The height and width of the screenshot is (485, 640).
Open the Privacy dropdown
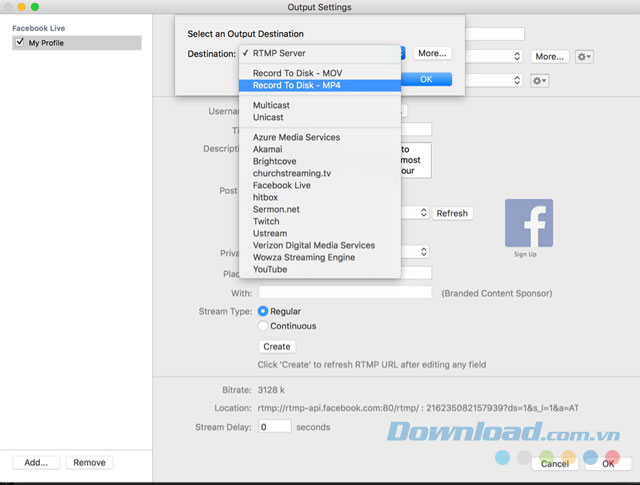click(415, 252)
